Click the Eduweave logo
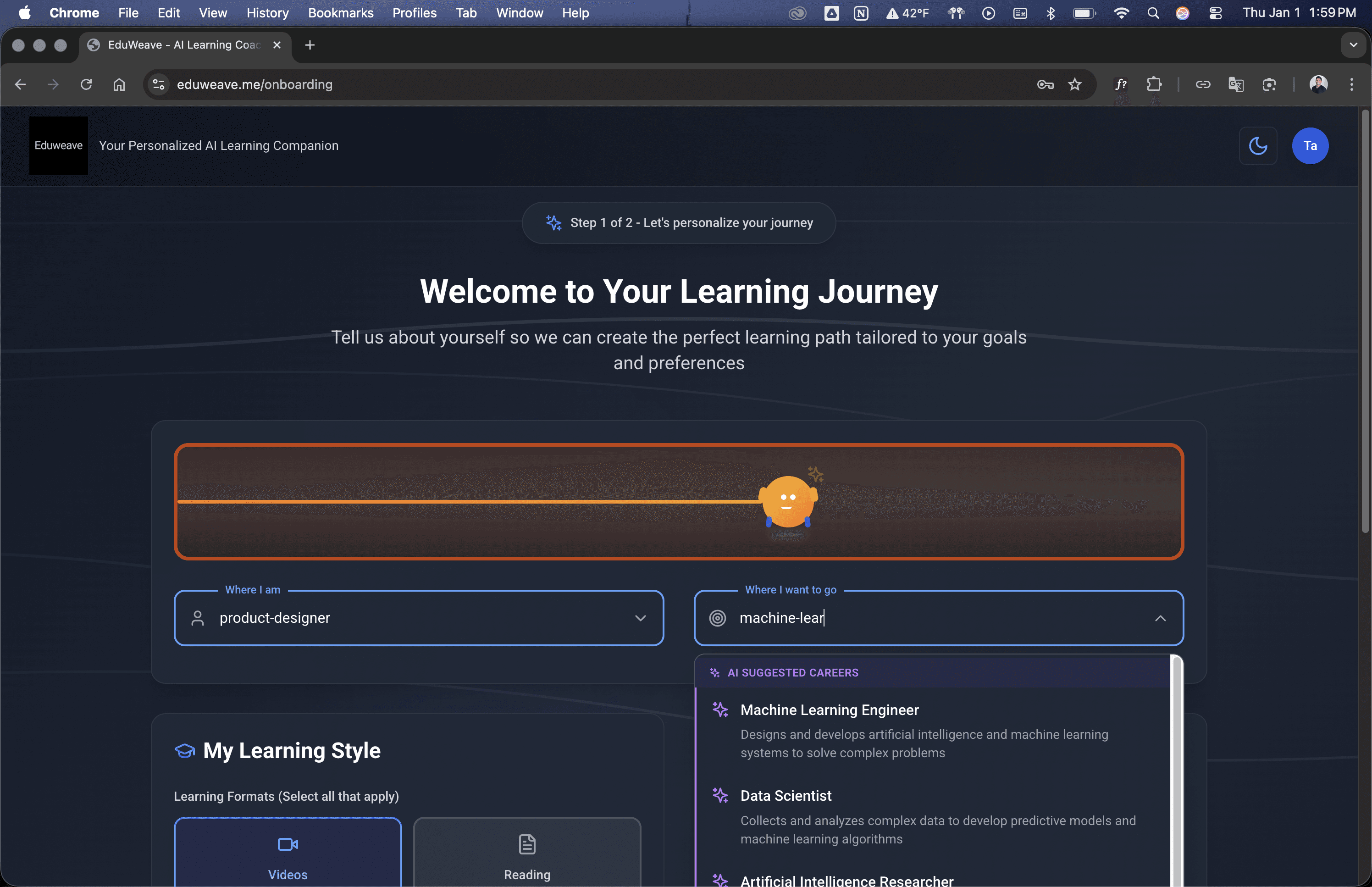1372x887 pixels. pyautogui.click(x=59, y=146)
